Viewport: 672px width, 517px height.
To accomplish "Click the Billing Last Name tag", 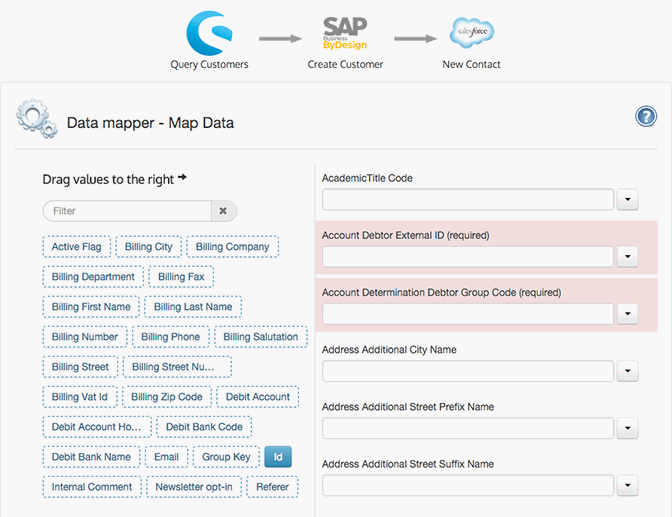I will 193,307.
